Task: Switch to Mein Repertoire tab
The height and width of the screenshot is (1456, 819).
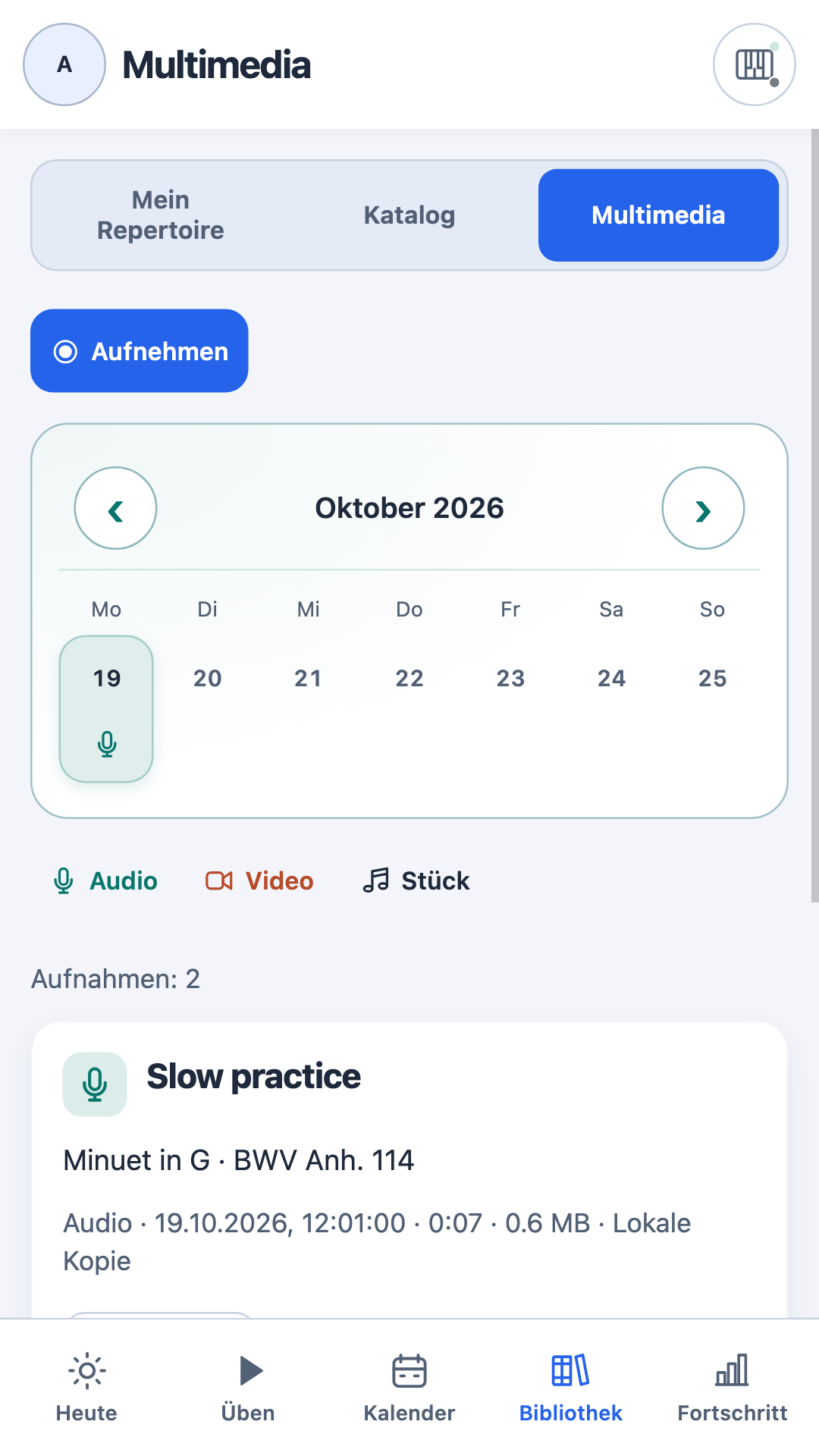Action: tap(161, 215)
